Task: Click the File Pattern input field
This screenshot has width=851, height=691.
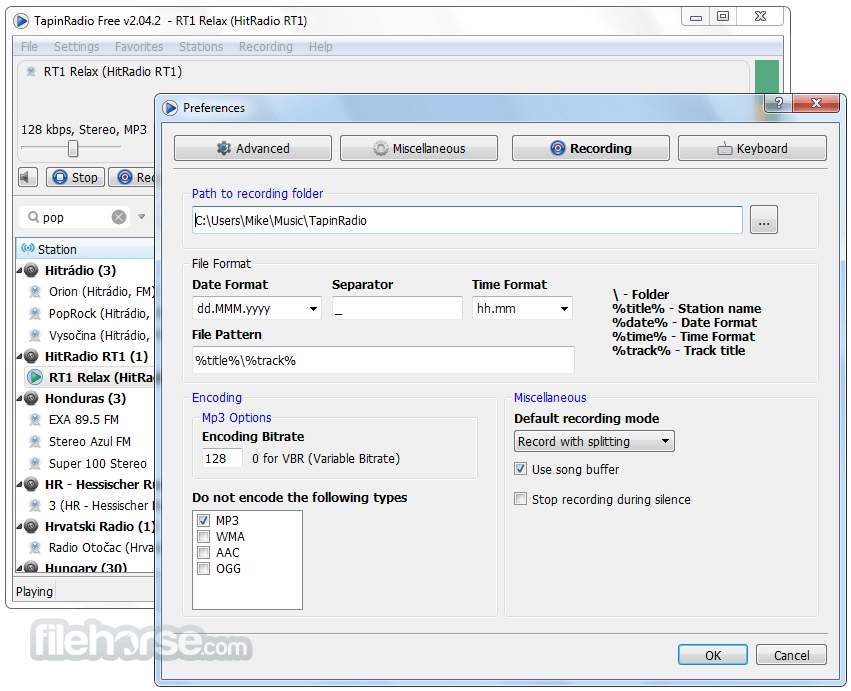Action: pyautogui.click(x=383, y=360)
